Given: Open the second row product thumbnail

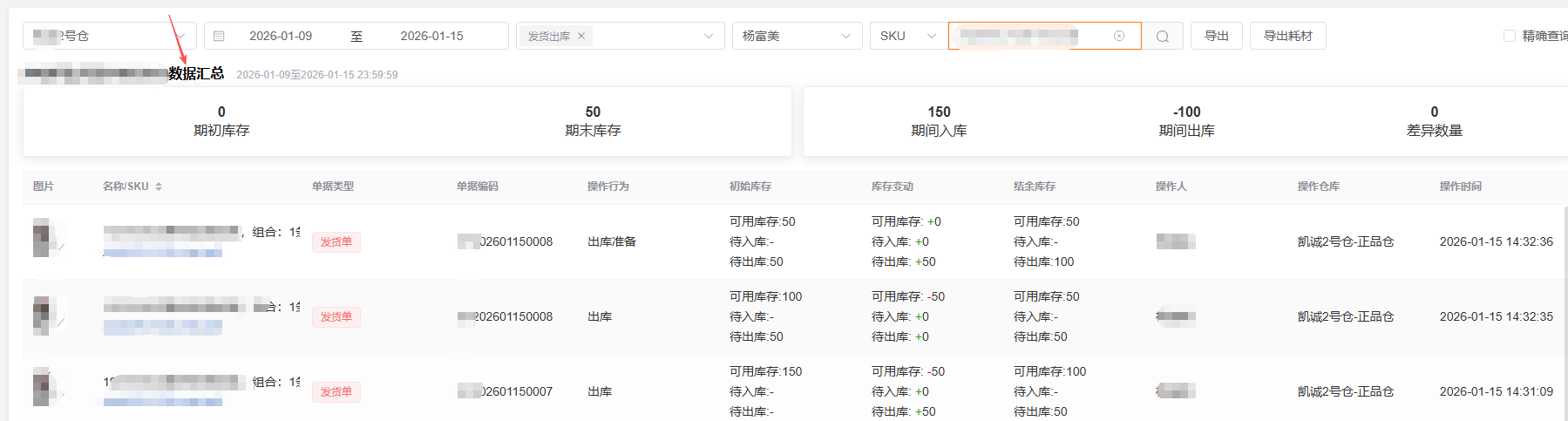Looking at the screenshot, I should coord(45,316).
